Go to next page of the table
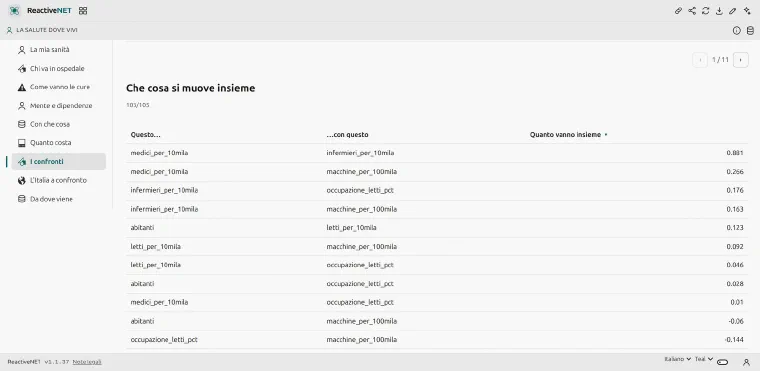This screenshot has height=371, width=760. pos(741,60)
